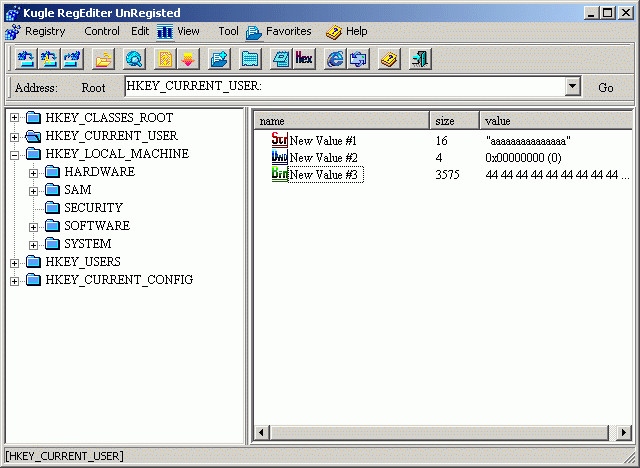Click the yellow help book toolbar icon
This screenshot has height=468, width=640.
[389, 60]
